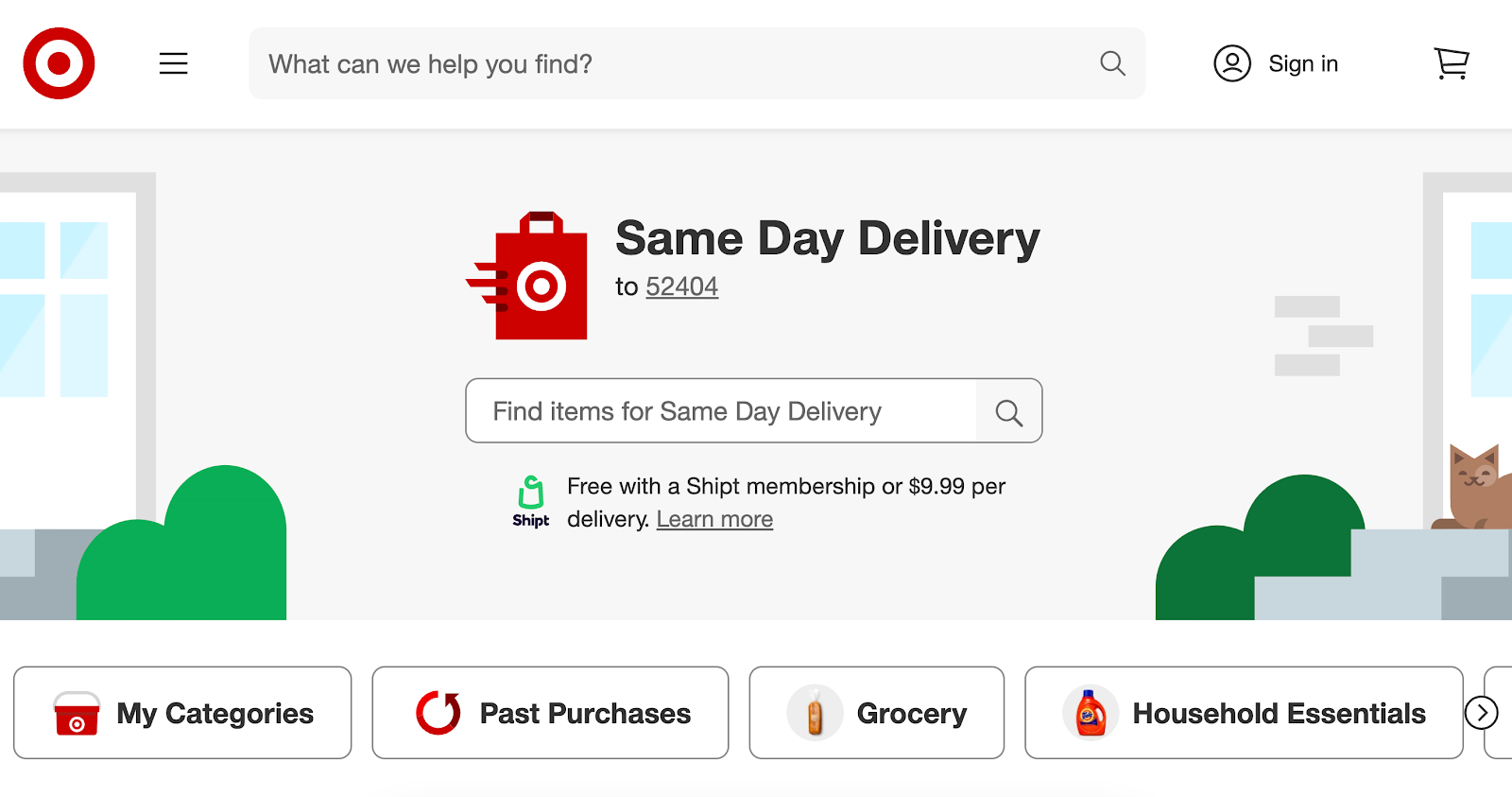Viewport: 1512px width, 797px height.
Task: Click the right chevron to reveal more categories
Action: pos(1483,713)
